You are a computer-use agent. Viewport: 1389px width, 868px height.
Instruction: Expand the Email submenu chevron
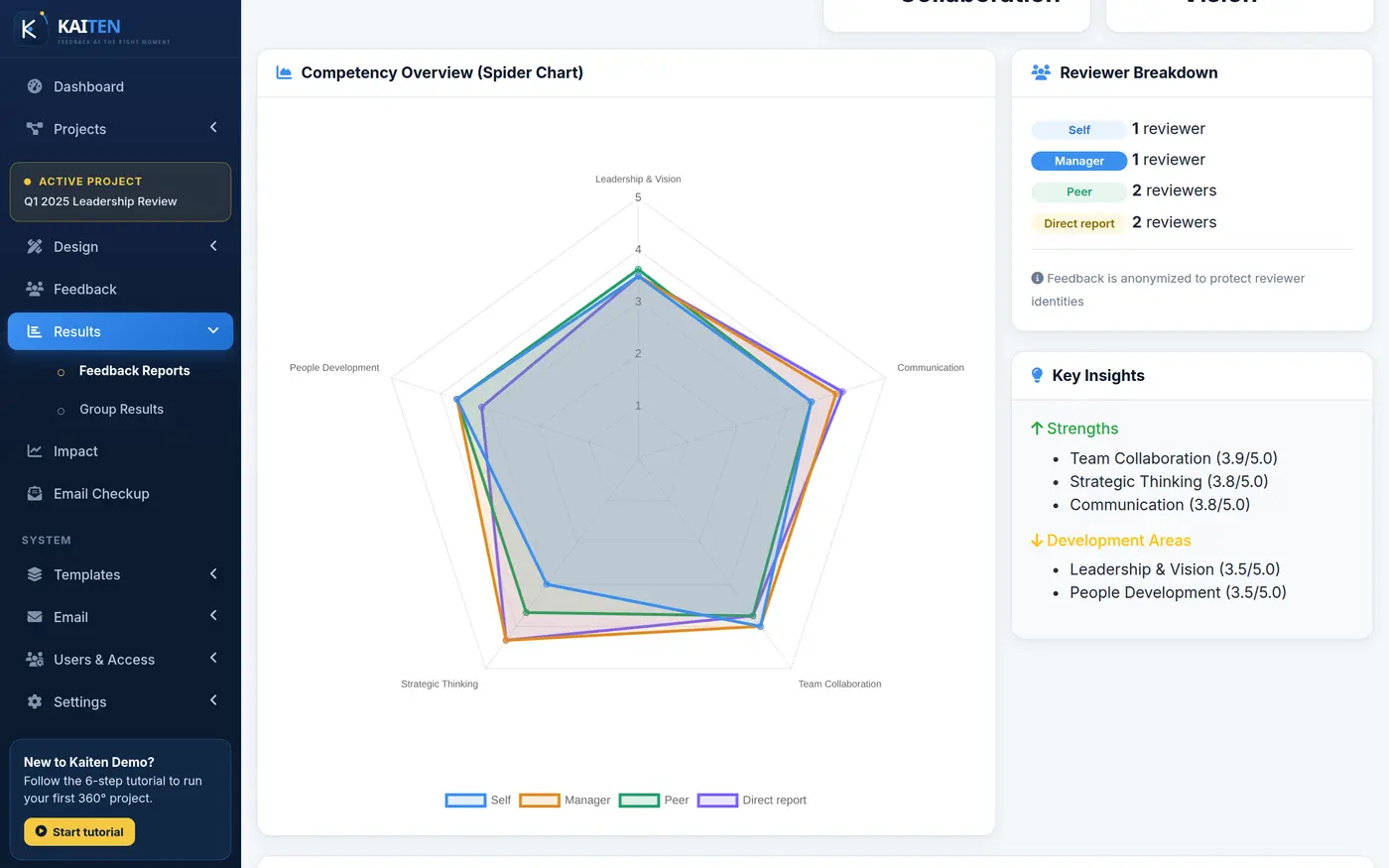tap(213, 616)
